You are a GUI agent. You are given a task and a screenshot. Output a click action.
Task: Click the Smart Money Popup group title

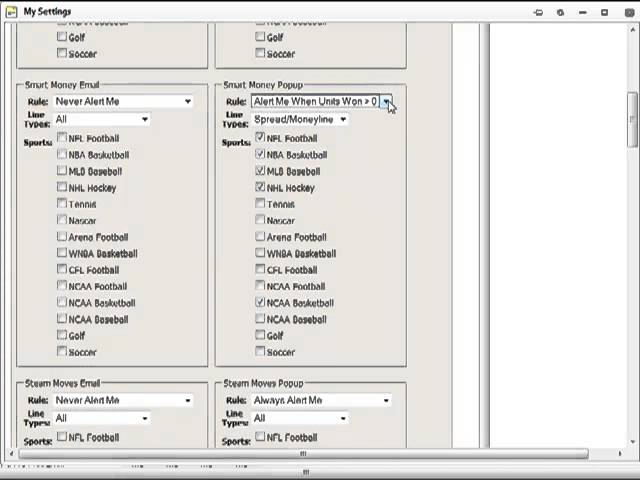263,85
